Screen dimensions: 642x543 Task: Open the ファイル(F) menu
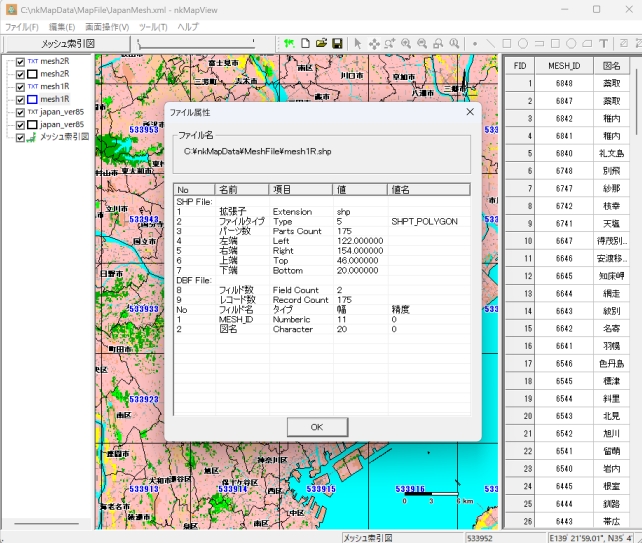point(22,26)
